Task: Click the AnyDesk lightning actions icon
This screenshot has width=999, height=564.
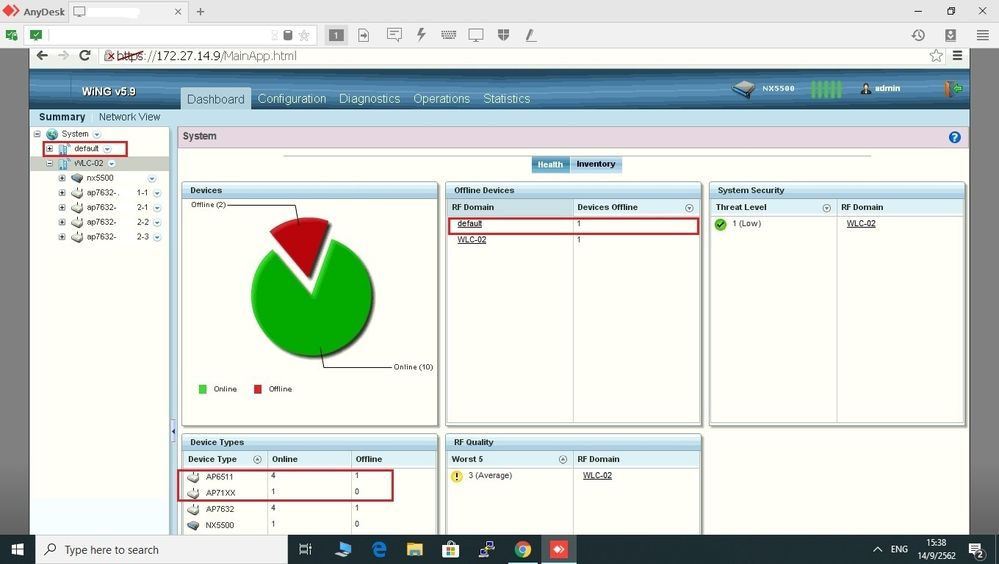Action: tap(421, 35)
